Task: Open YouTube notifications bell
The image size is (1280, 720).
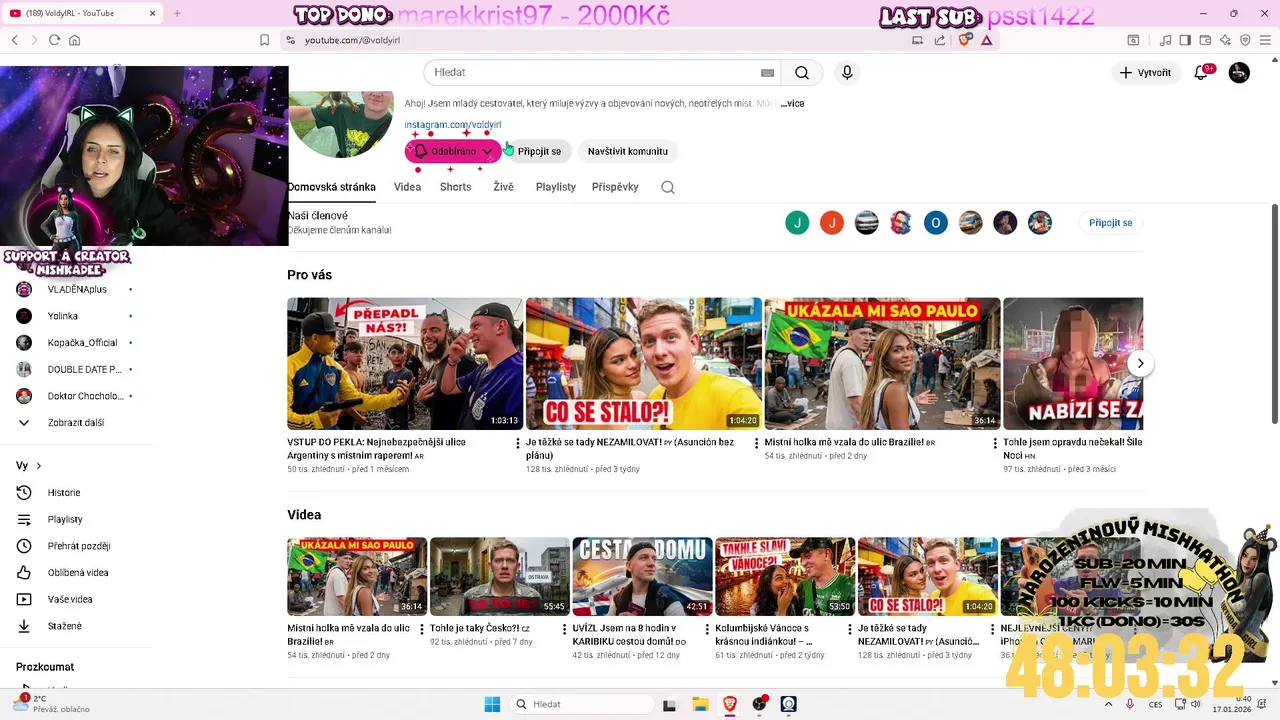Action: (1202, 72)
